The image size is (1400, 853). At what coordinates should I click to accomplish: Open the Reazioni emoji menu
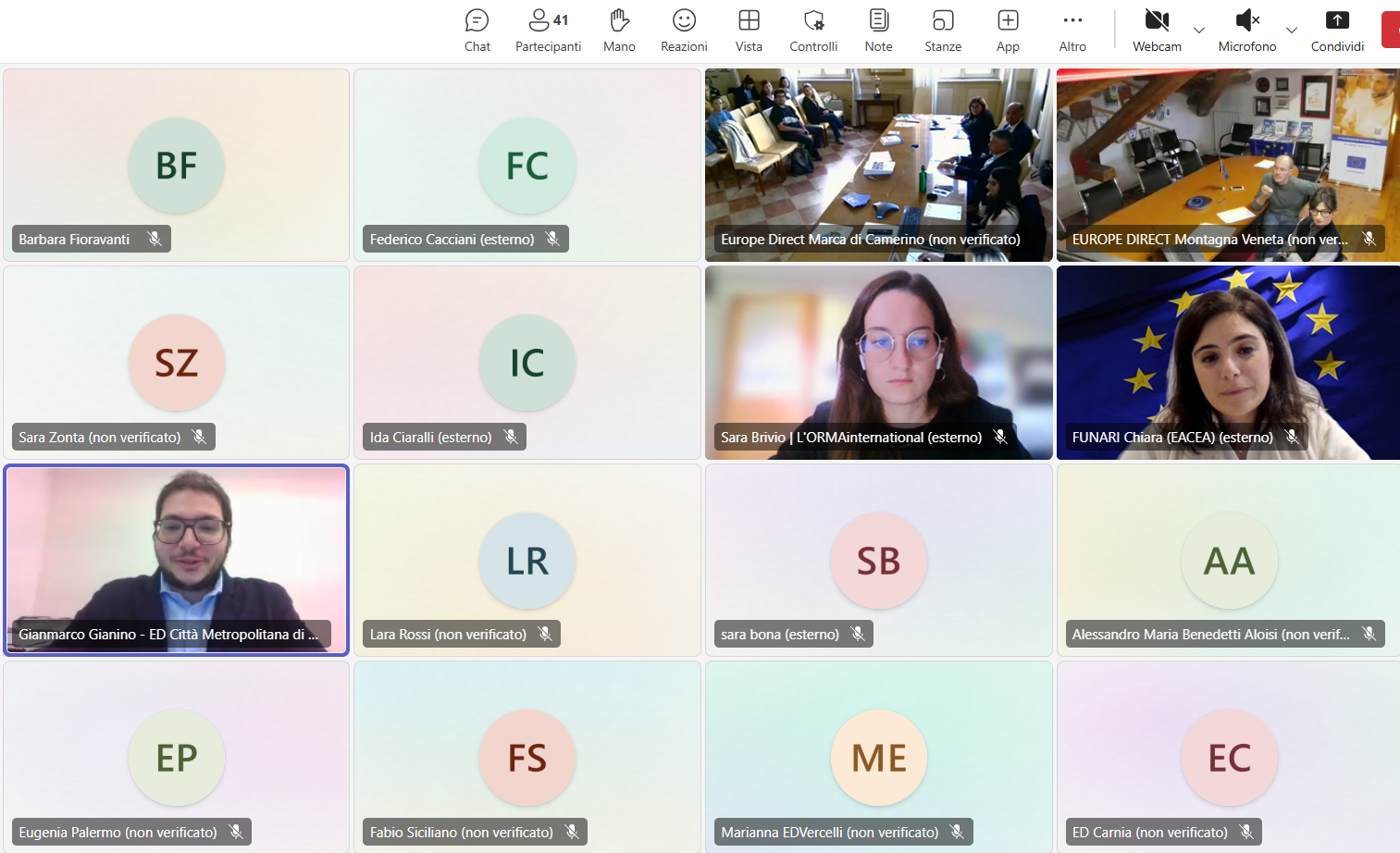pos(684,31)
